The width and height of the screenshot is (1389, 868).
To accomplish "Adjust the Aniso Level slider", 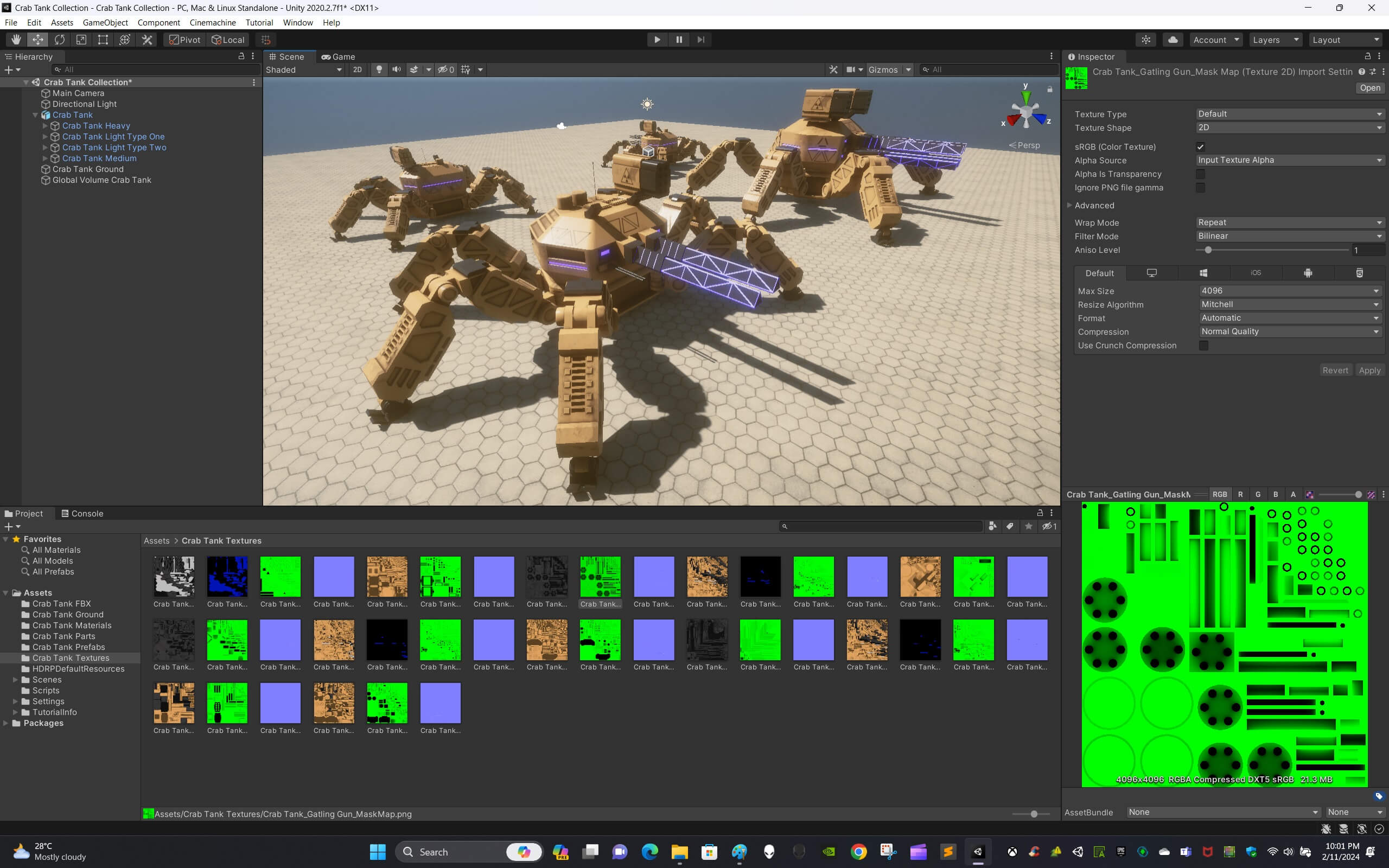I will click(1208, 250).
